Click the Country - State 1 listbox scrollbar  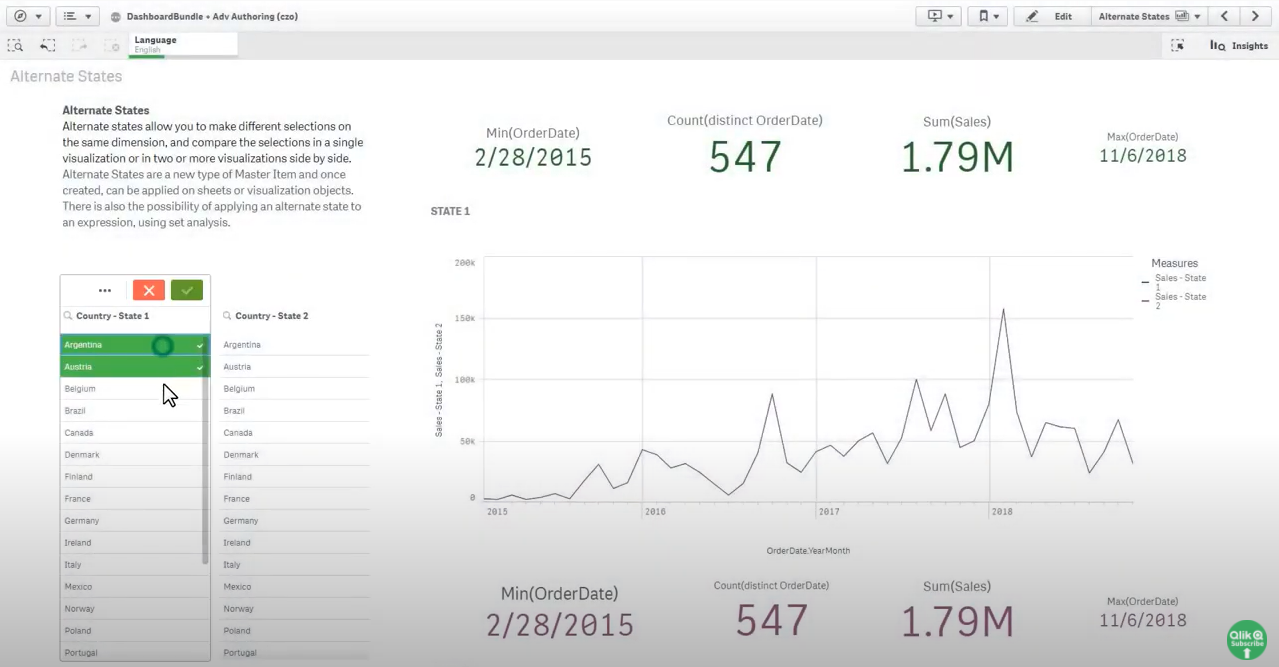pos(206,450)
